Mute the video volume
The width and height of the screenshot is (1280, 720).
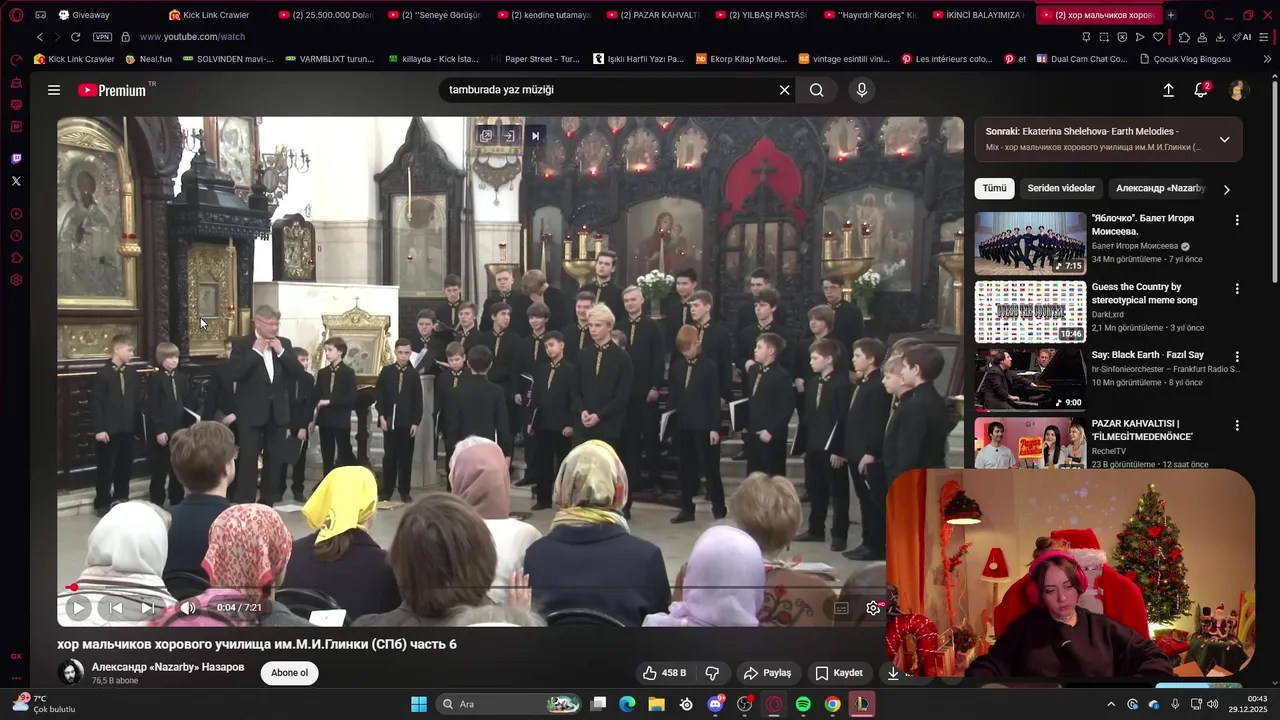pos(188,607)
